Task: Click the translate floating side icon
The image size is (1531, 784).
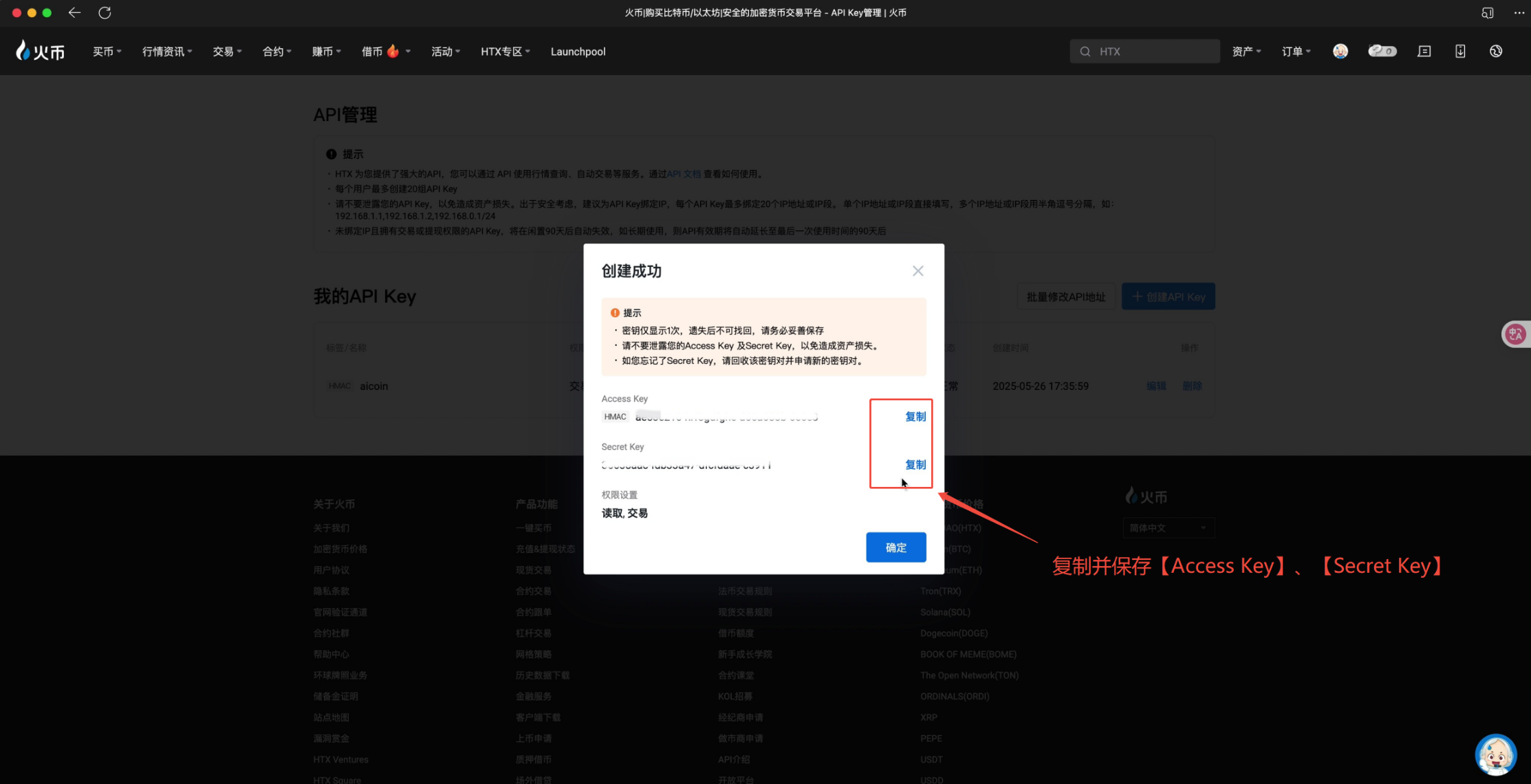Action: coord(1516,334)
